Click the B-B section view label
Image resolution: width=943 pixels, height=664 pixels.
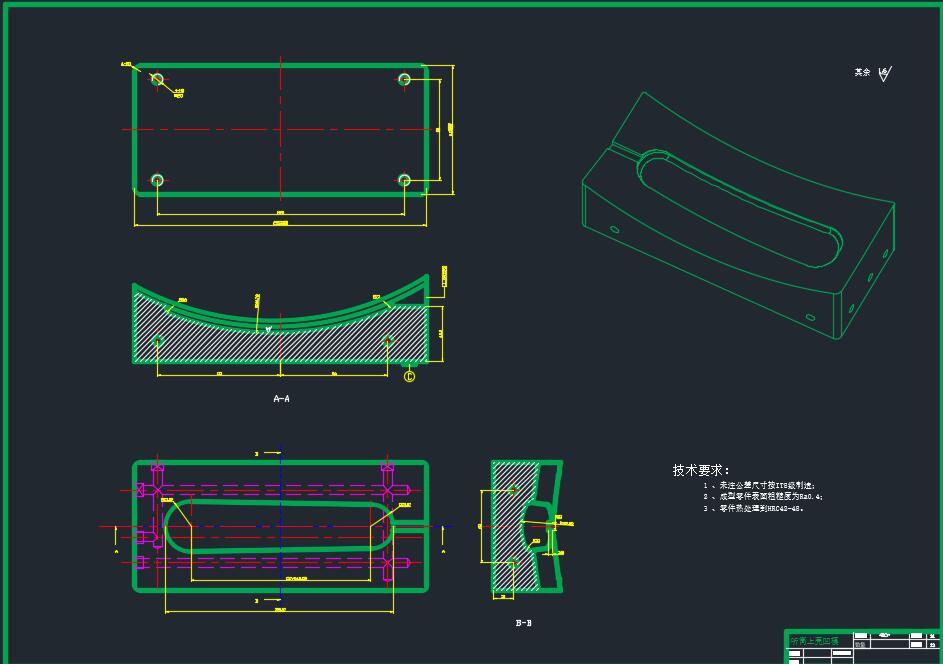[523, 623]
